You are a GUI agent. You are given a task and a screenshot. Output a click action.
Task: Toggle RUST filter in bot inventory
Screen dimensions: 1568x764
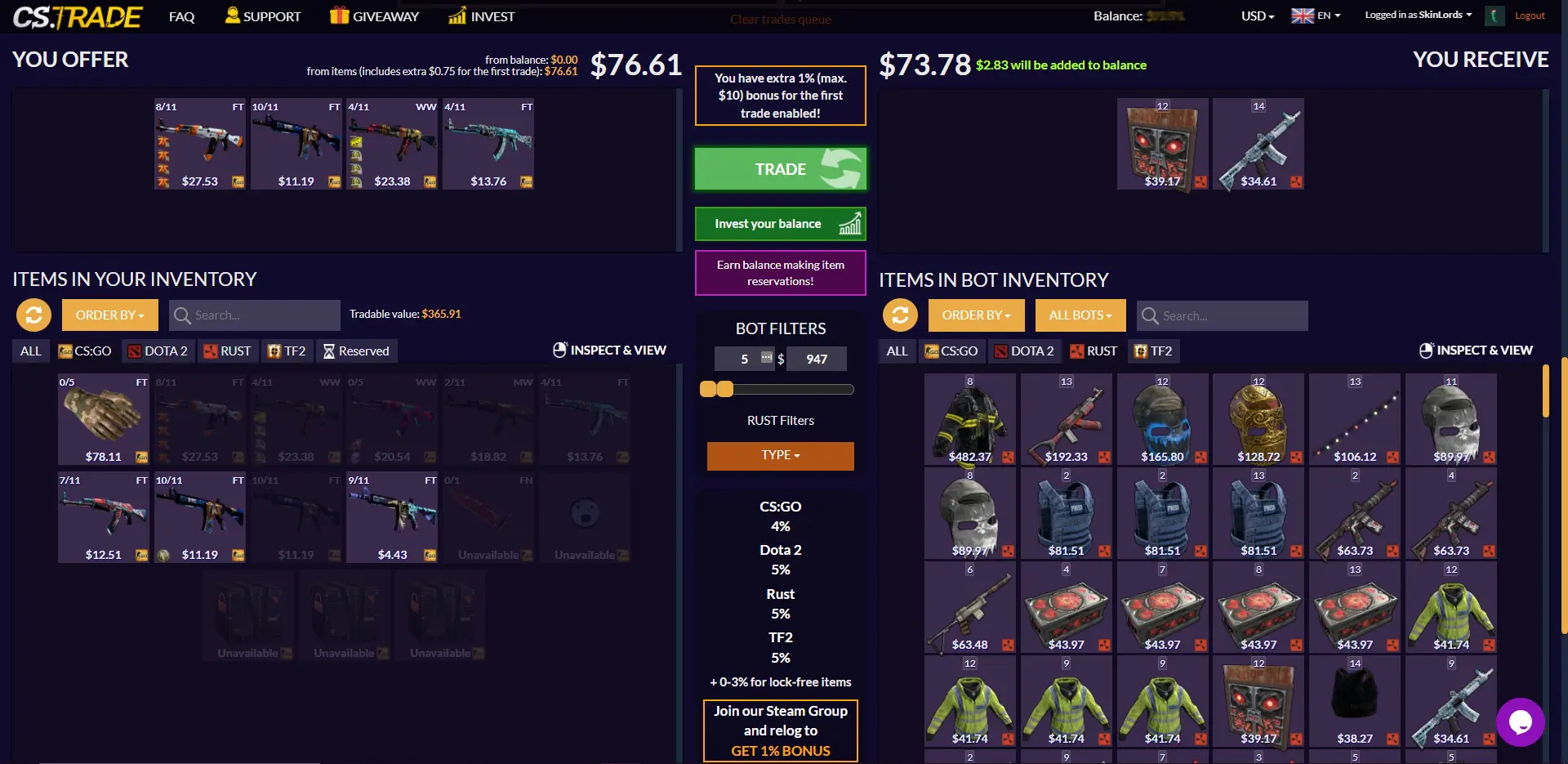(1094, 351)
